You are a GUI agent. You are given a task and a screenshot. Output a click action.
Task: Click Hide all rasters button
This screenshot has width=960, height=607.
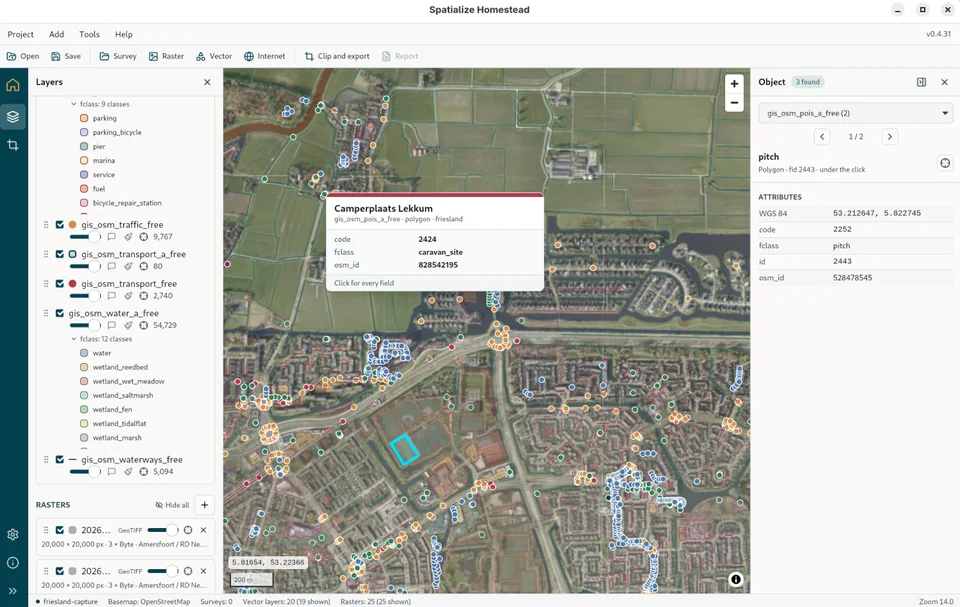(172, 505)
